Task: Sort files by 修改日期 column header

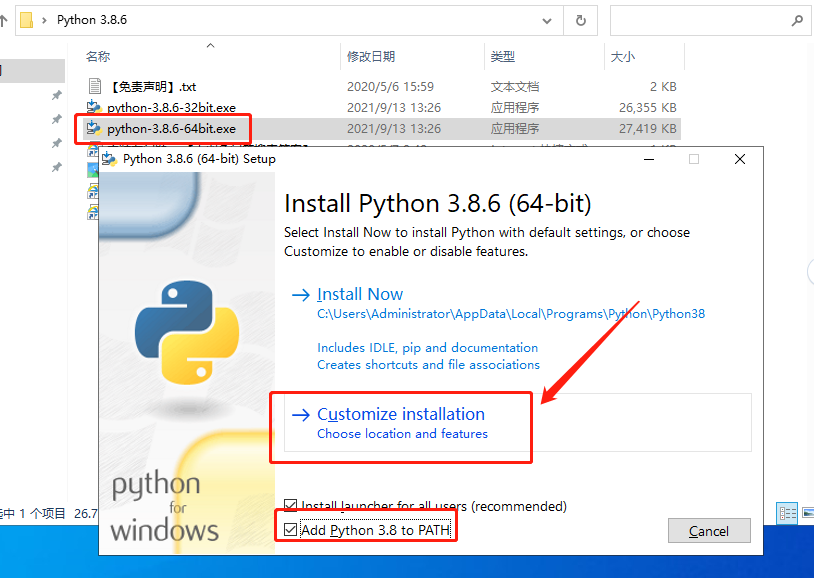Action: 371,57
